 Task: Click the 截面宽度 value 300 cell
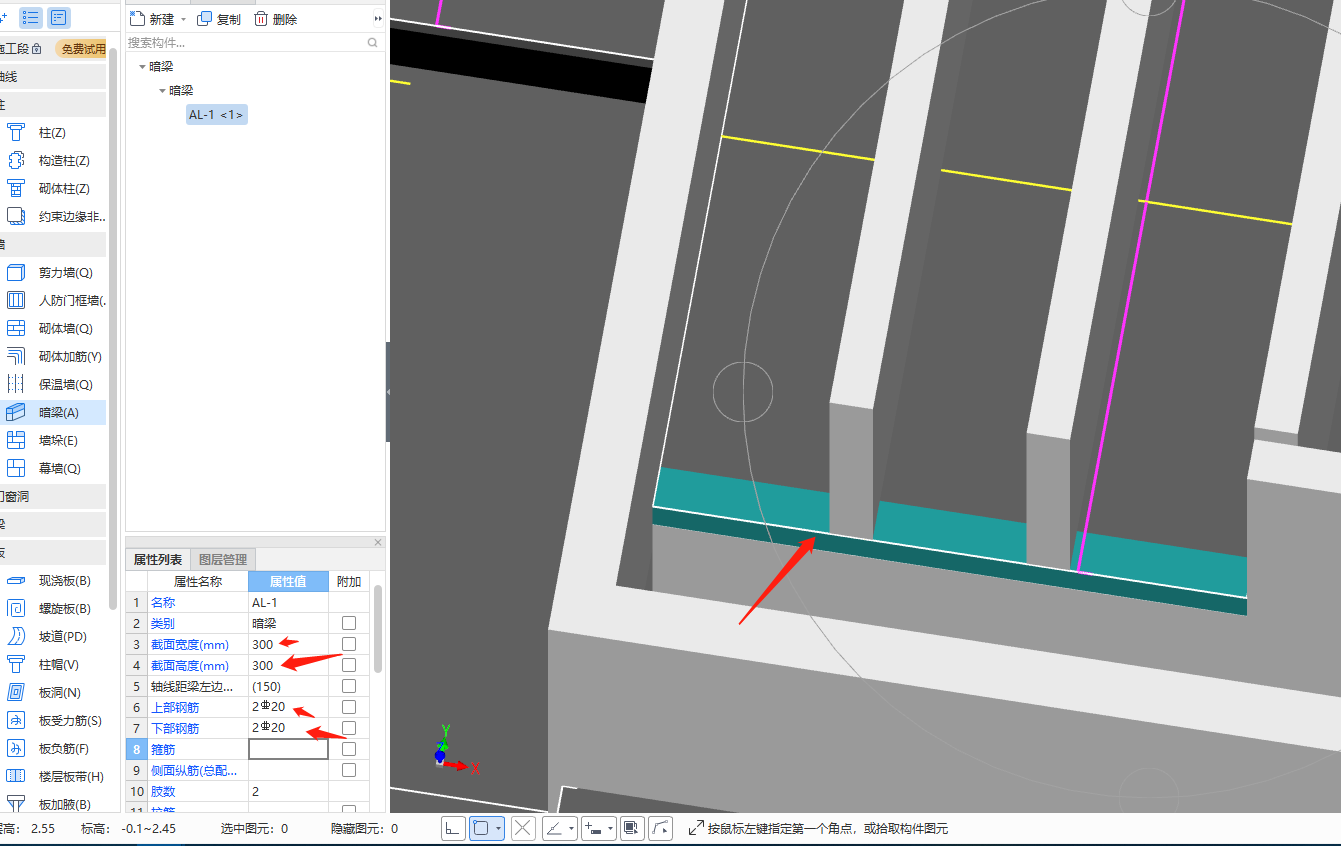point(288,644)
